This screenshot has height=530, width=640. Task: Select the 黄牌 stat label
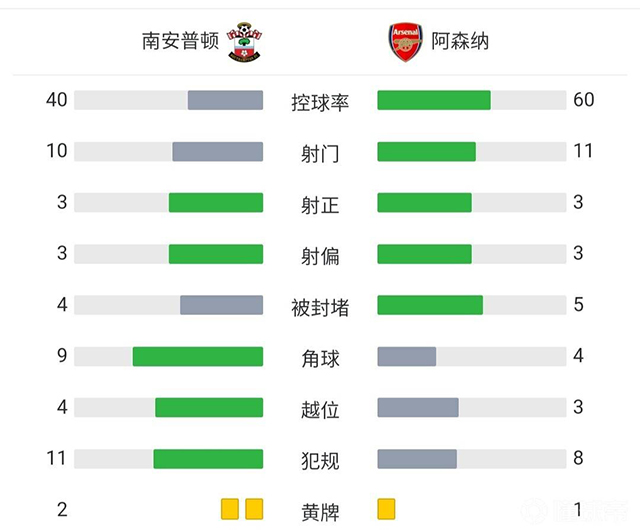click(320, 511)
